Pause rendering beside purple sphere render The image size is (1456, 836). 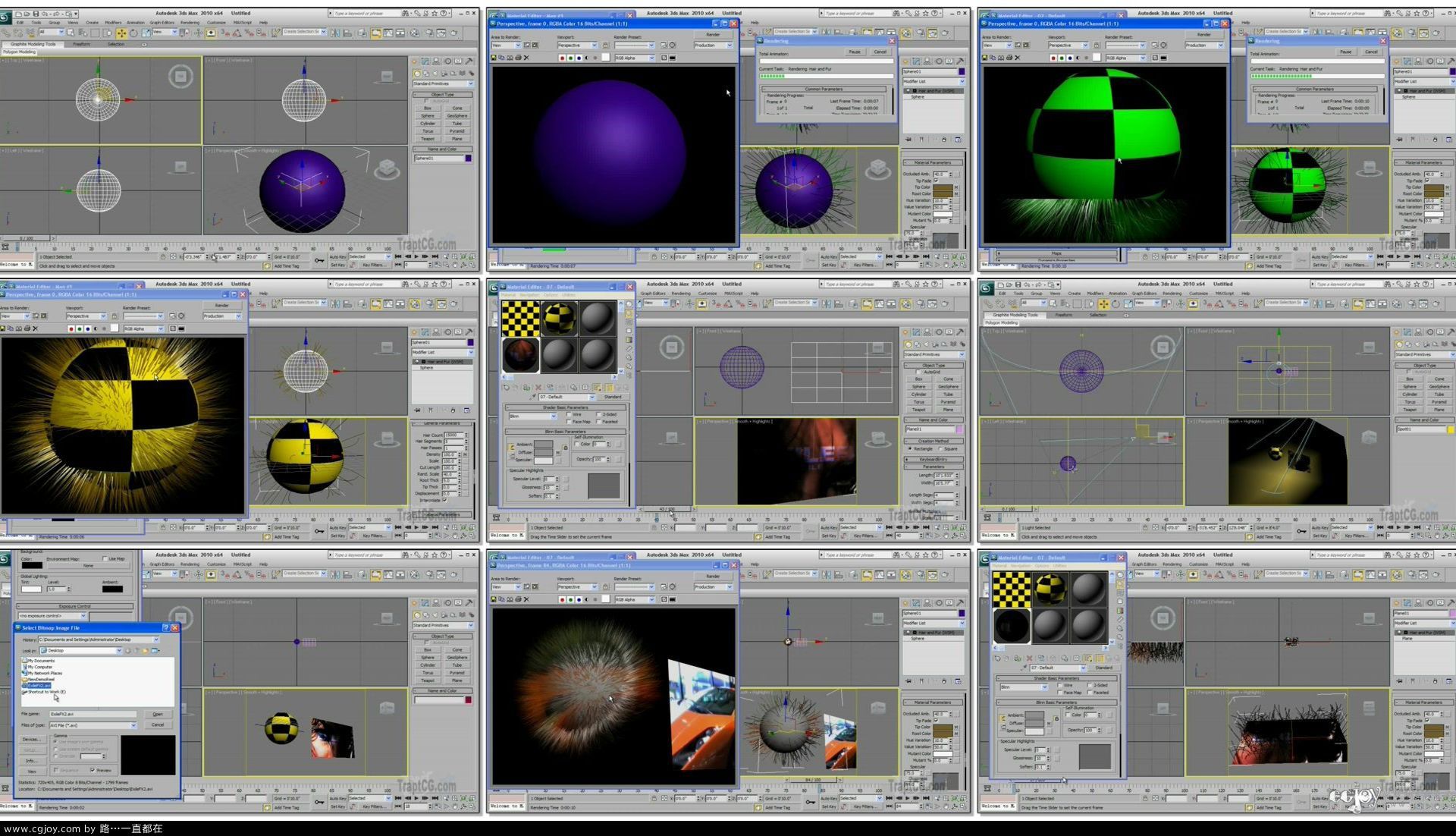point(855,52)
